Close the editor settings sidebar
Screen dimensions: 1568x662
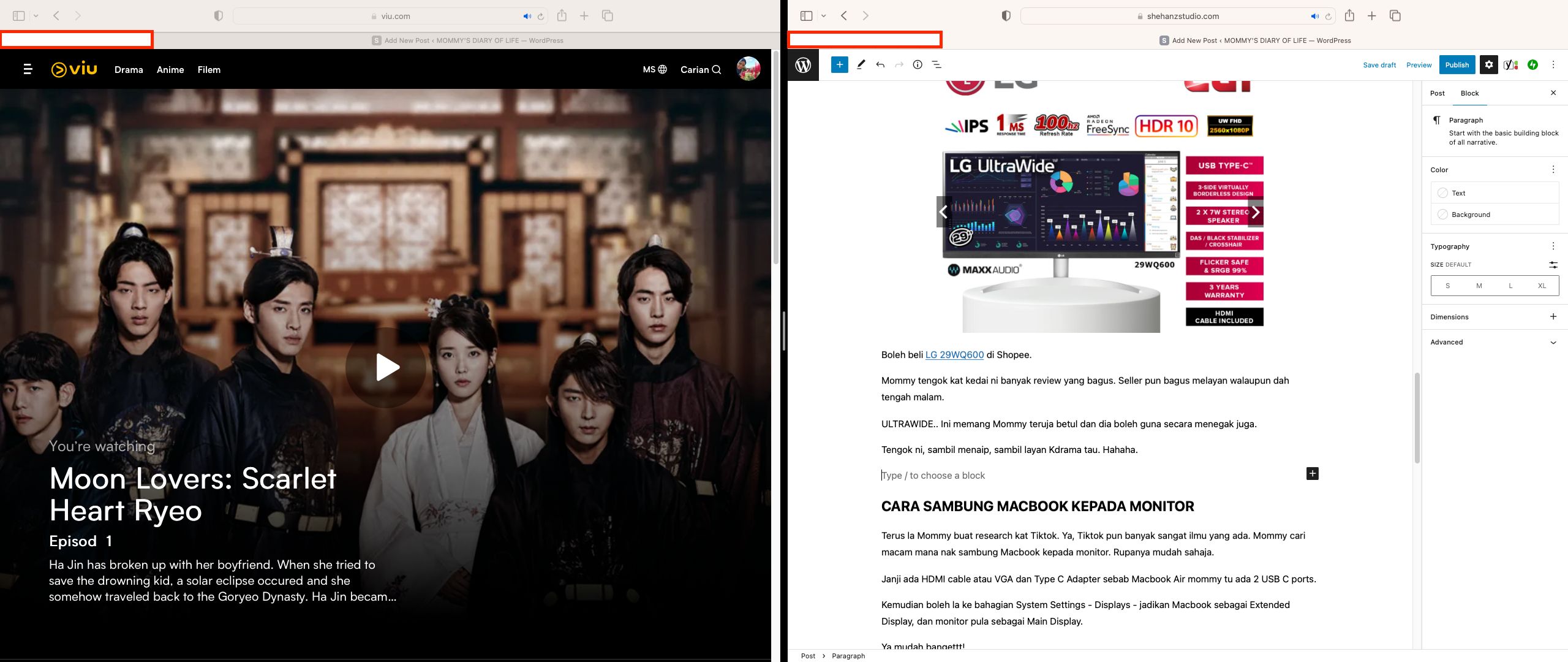click(1553, 93)
